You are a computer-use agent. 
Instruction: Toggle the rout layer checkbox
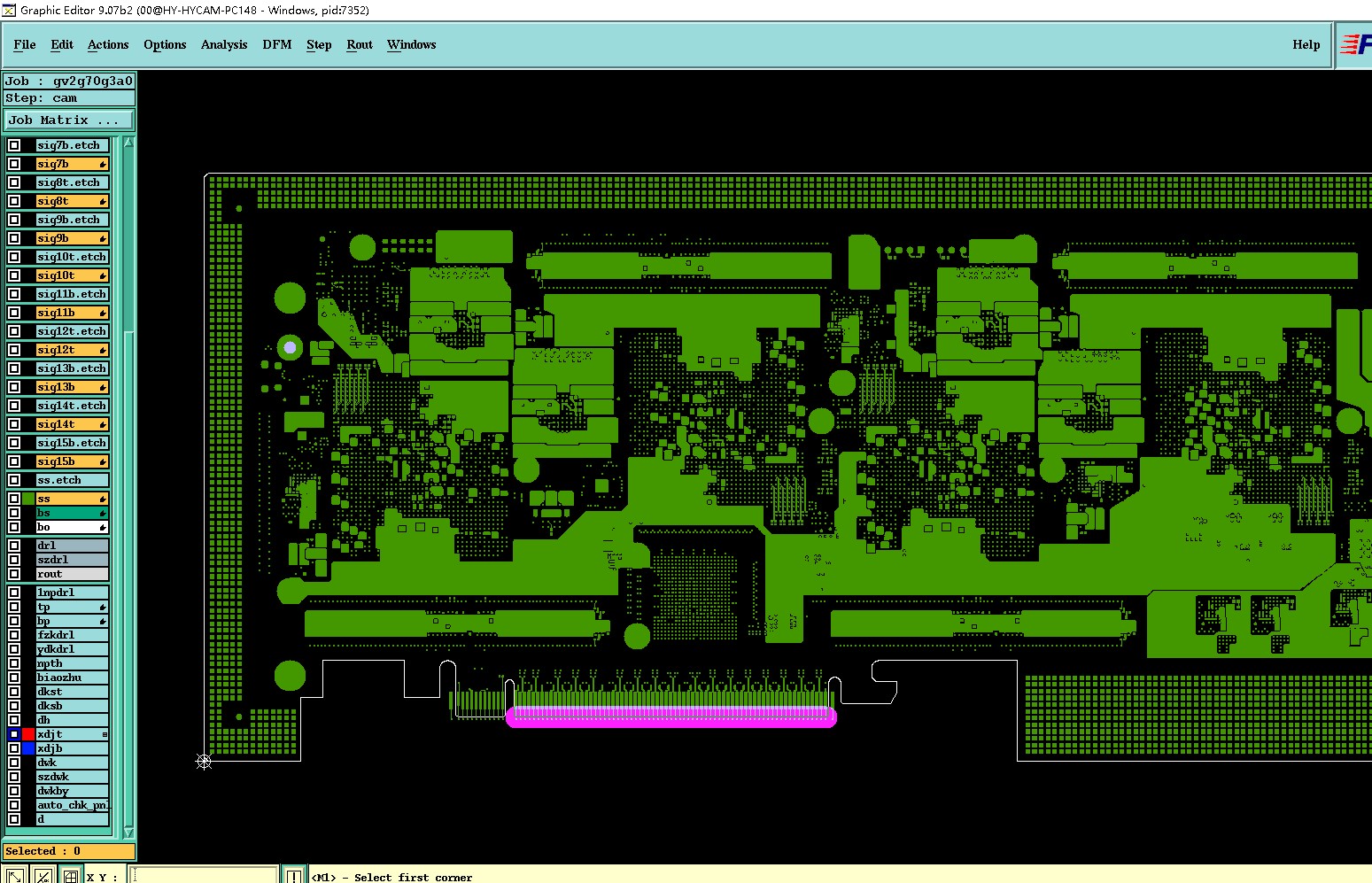14,574
